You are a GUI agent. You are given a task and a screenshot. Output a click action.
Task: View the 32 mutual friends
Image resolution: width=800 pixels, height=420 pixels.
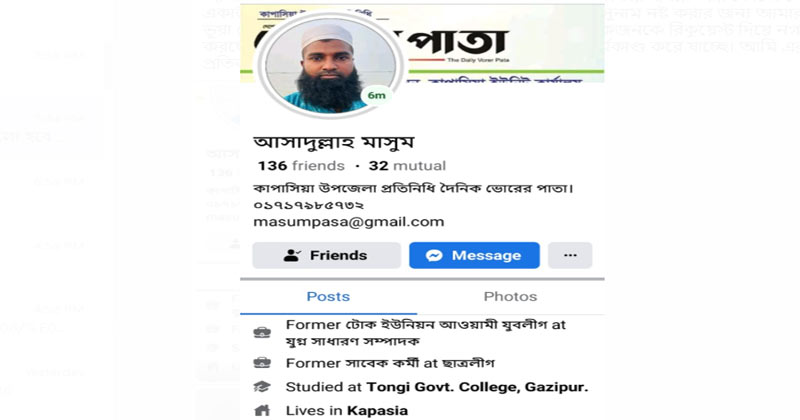click(x=407, y=166)
